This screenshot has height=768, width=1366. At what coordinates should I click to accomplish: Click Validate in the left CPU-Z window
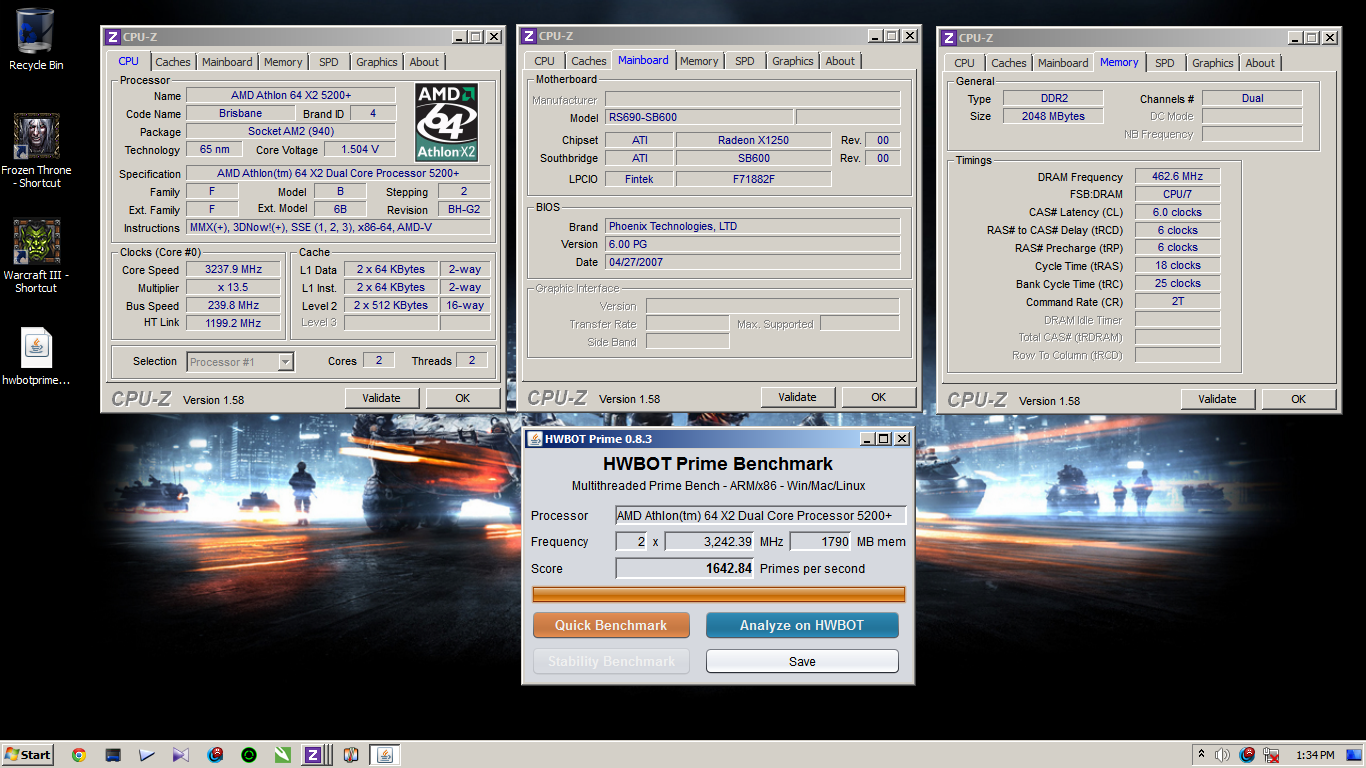[382, 398]
